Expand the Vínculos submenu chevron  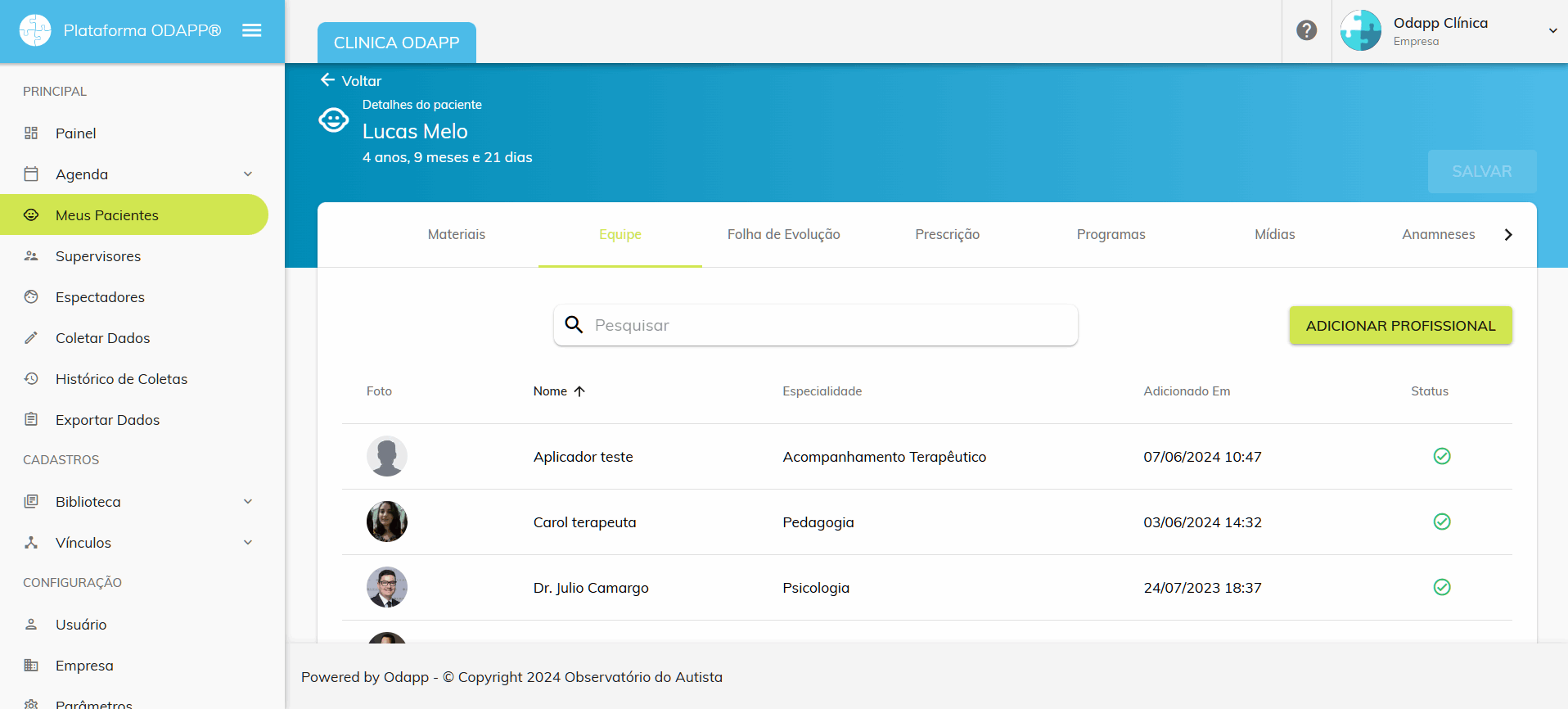point(248,542)
